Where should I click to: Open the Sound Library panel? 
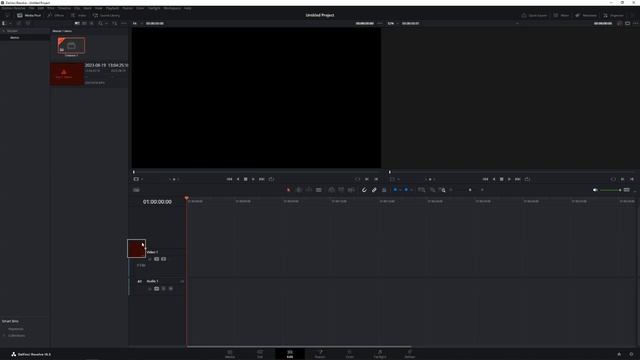point(106,15)
